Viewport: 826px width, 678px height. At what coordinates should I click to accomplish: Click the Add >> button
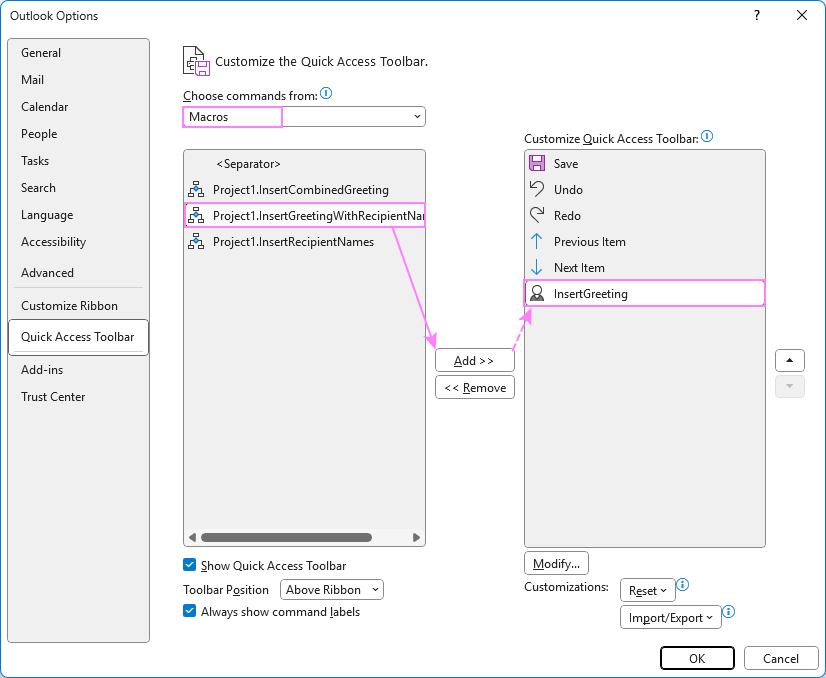tap(475, 360)
